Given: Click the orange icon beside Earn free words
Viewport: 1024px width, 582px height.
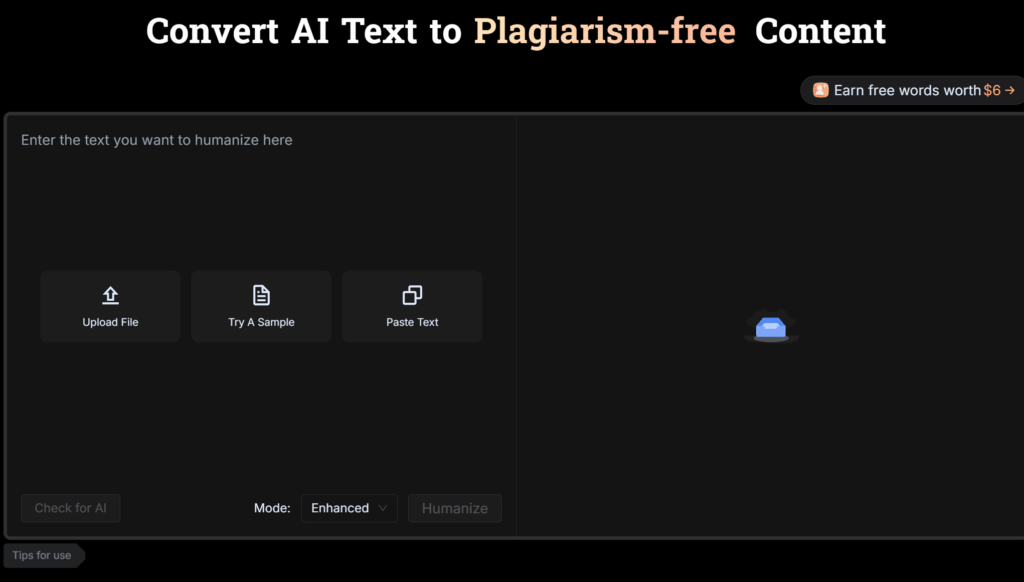Looking at the screenshot, I should (x=821, y=90).
